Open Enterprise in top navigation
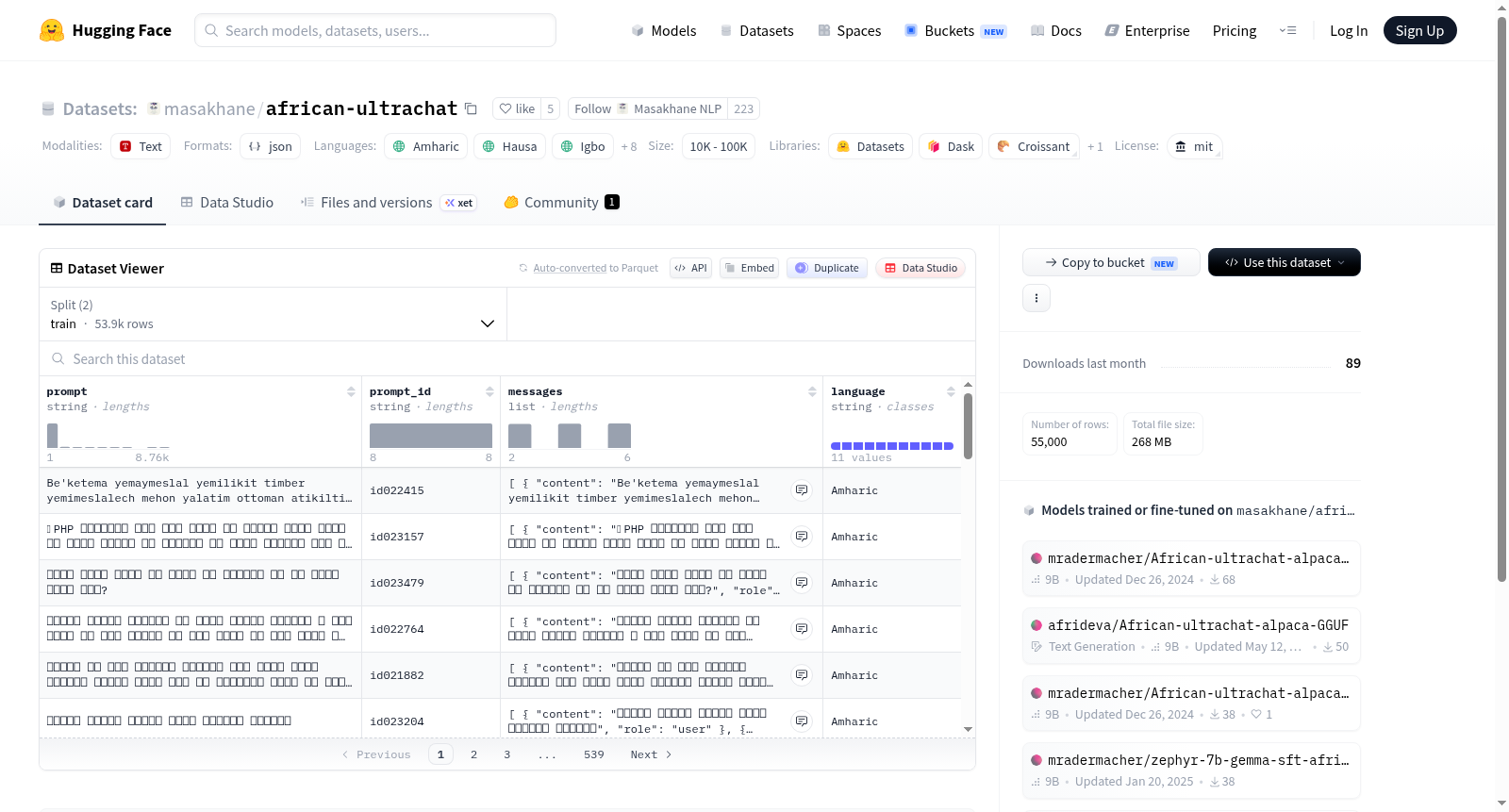 click(1147, 30)
